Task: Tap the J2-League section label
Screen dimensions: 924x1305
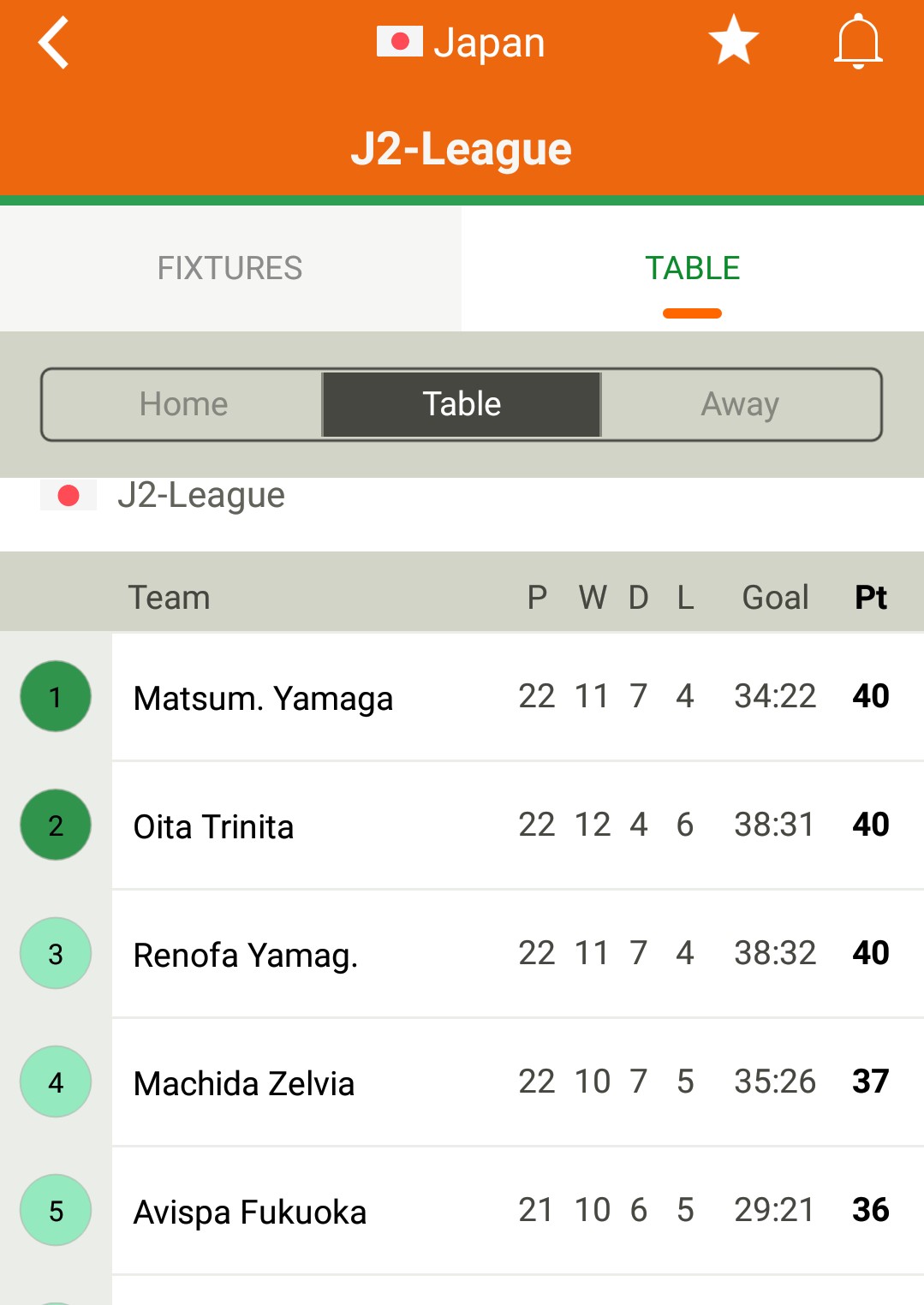Action: pos(200,495)
